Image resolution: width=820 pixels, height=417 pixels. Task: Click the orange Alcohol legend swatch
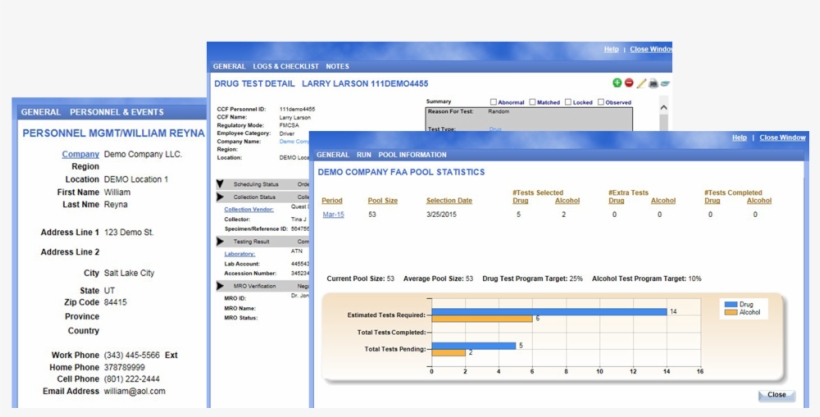pyautogui.click(x=731, y=312)
